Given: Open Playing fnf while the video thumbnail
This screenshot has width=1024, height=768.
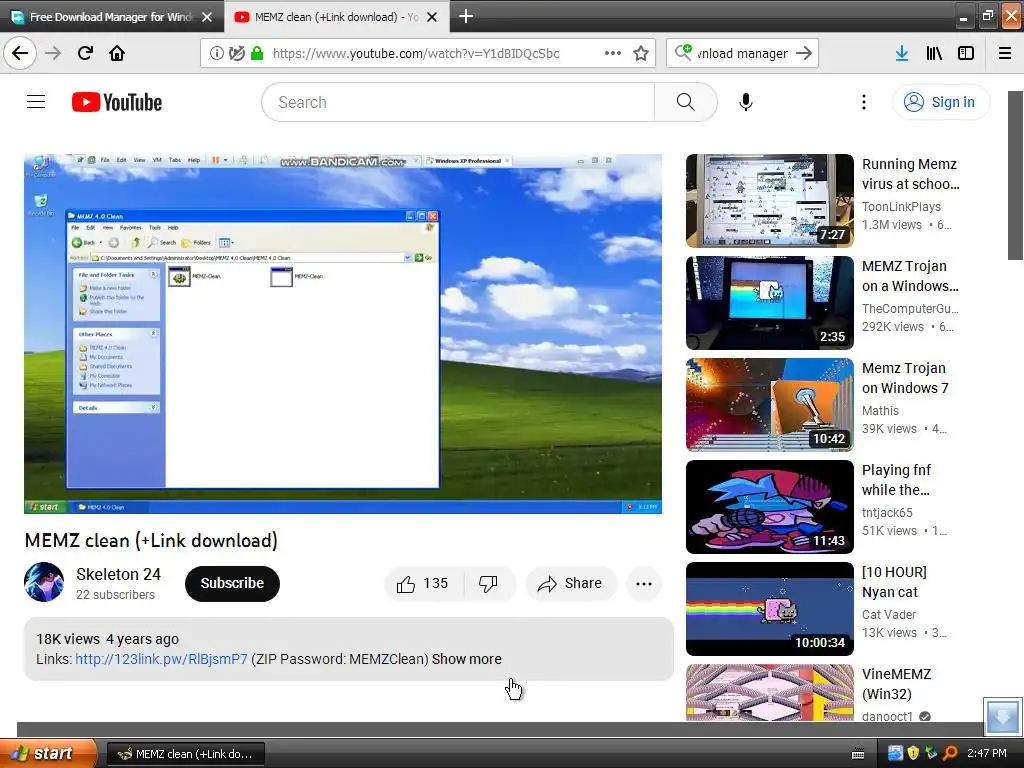Looking at the screenshot, I should (769, 507).
